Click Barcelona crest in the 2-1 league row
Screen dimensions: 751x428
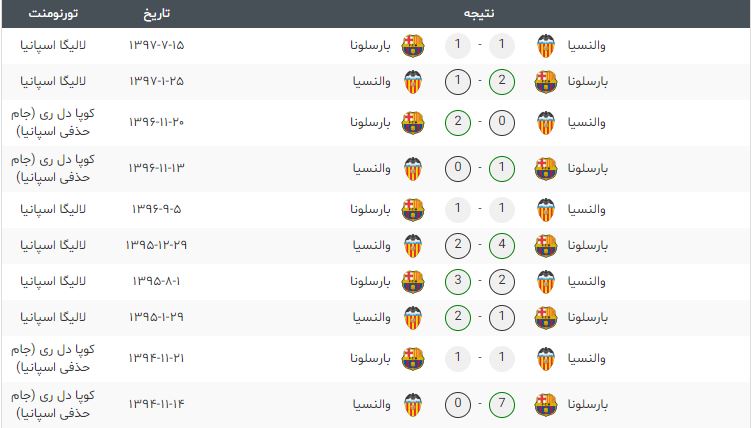tap(546, 82)
